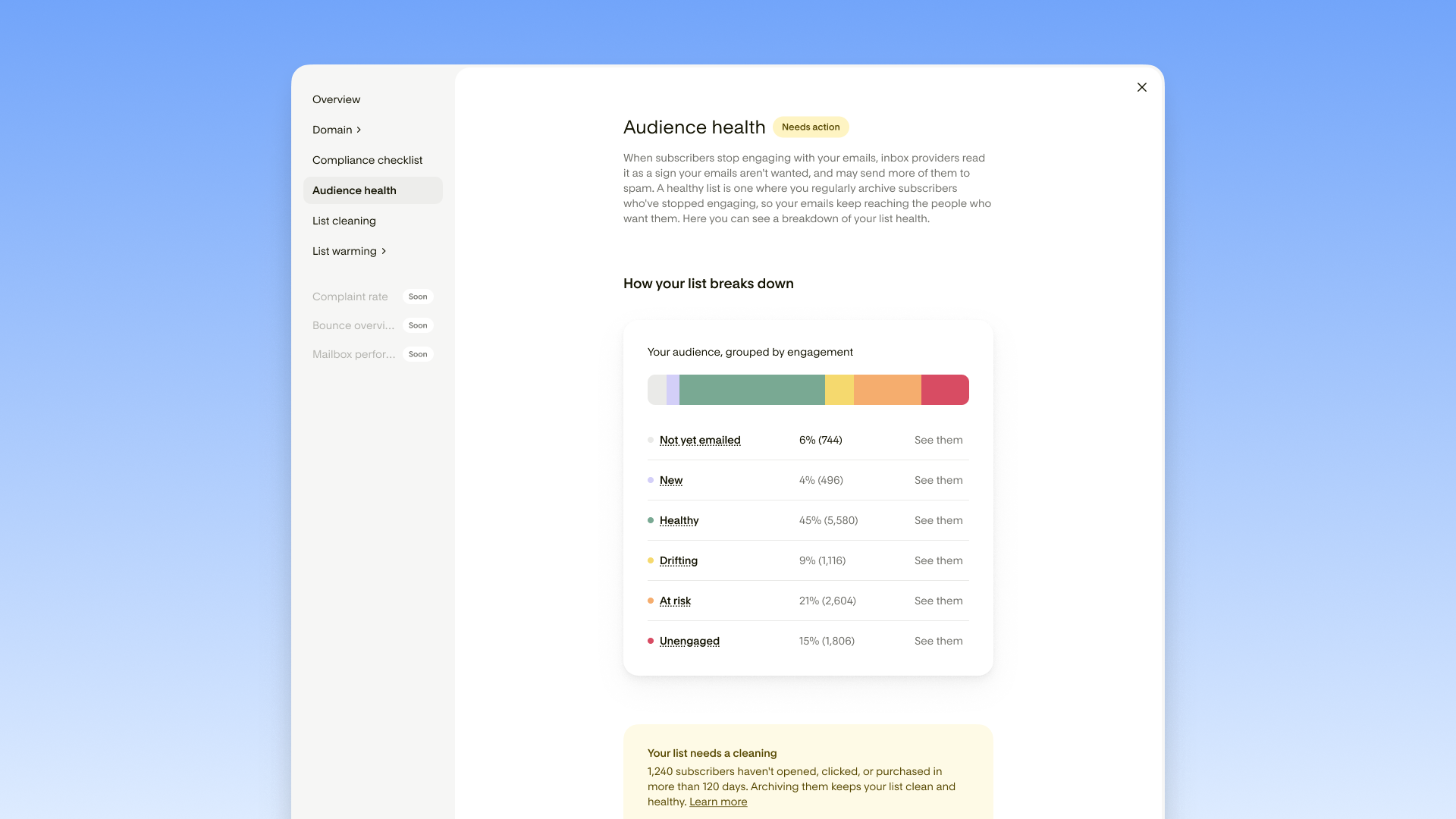
Task: See them for Drifting subscribers
Action: point(938,560)
